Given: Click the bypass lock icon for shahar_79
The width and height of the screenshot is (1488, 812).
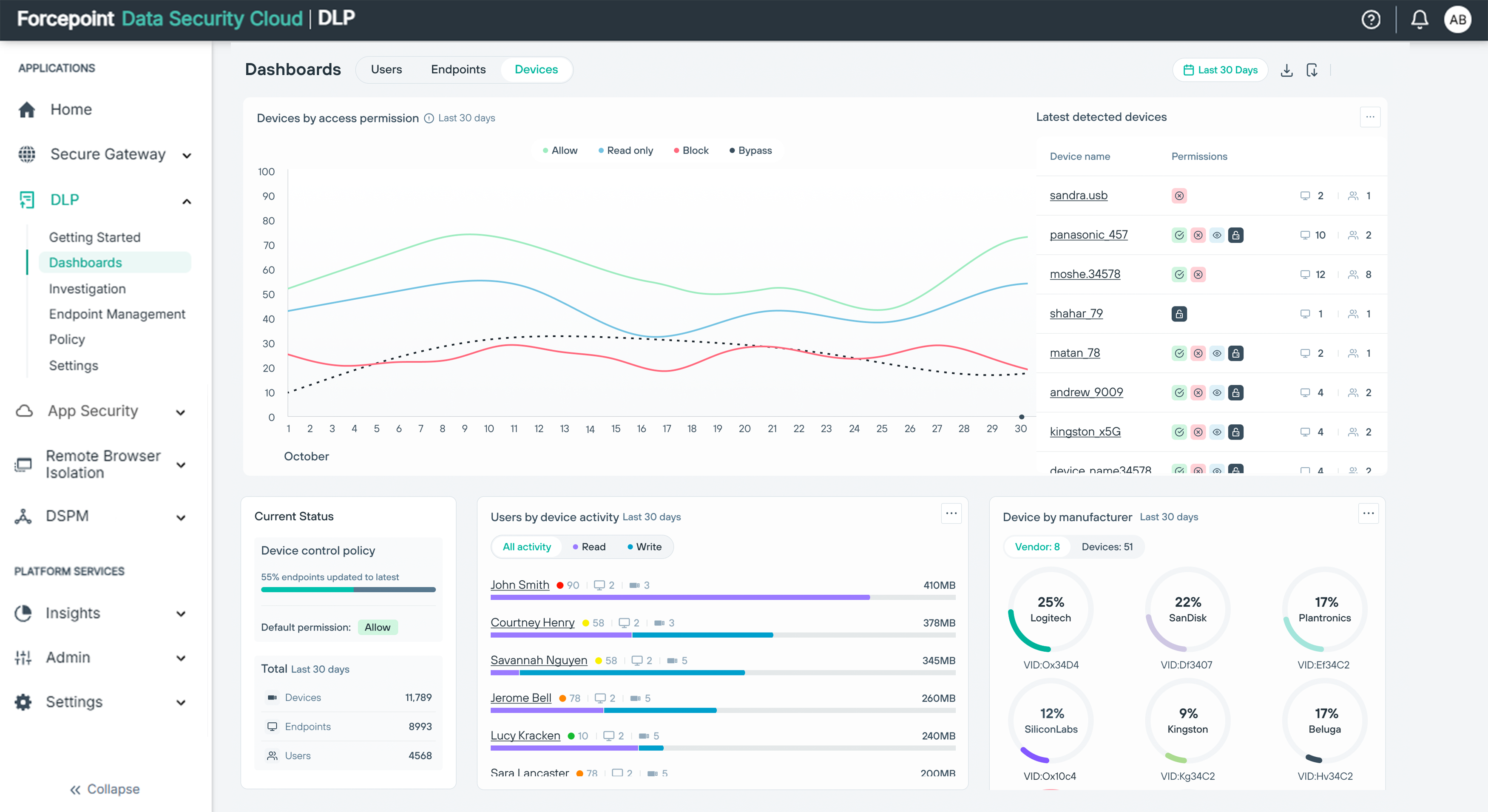Looking at the screenshot, I should (1179, 314).
